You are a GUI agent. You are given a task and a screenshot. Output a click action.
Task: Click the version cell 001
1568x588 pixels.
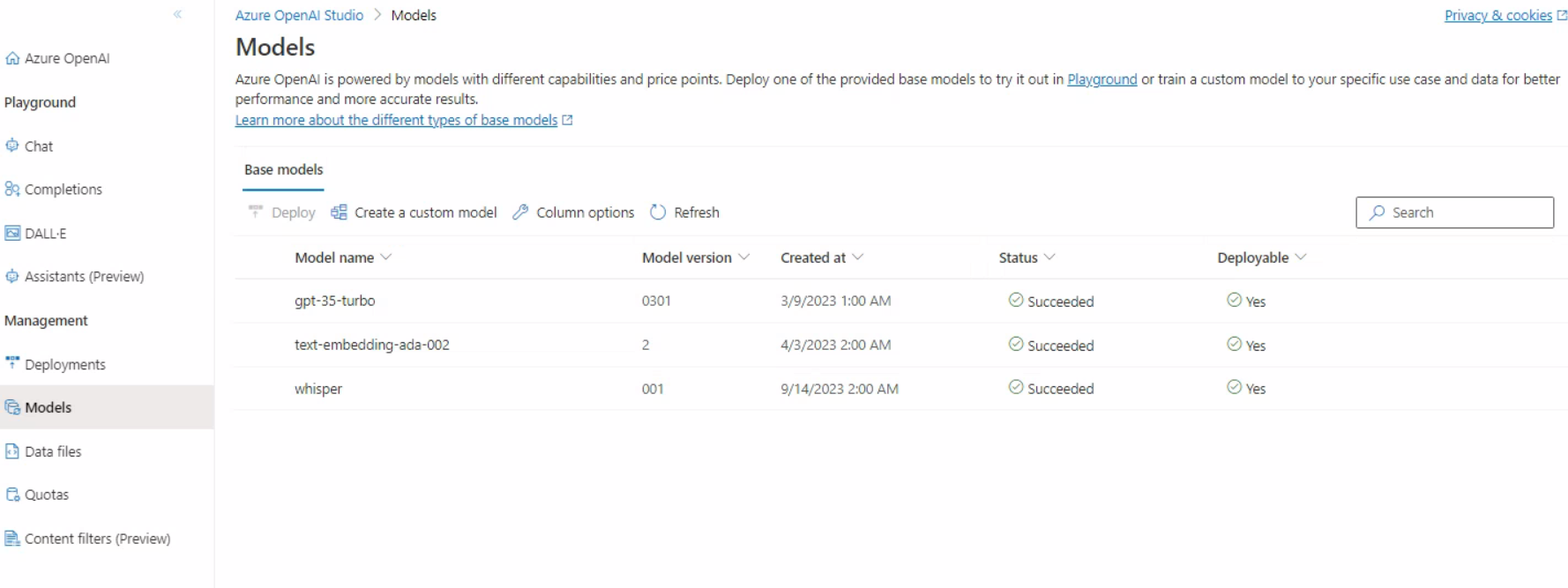pos(653,389)
